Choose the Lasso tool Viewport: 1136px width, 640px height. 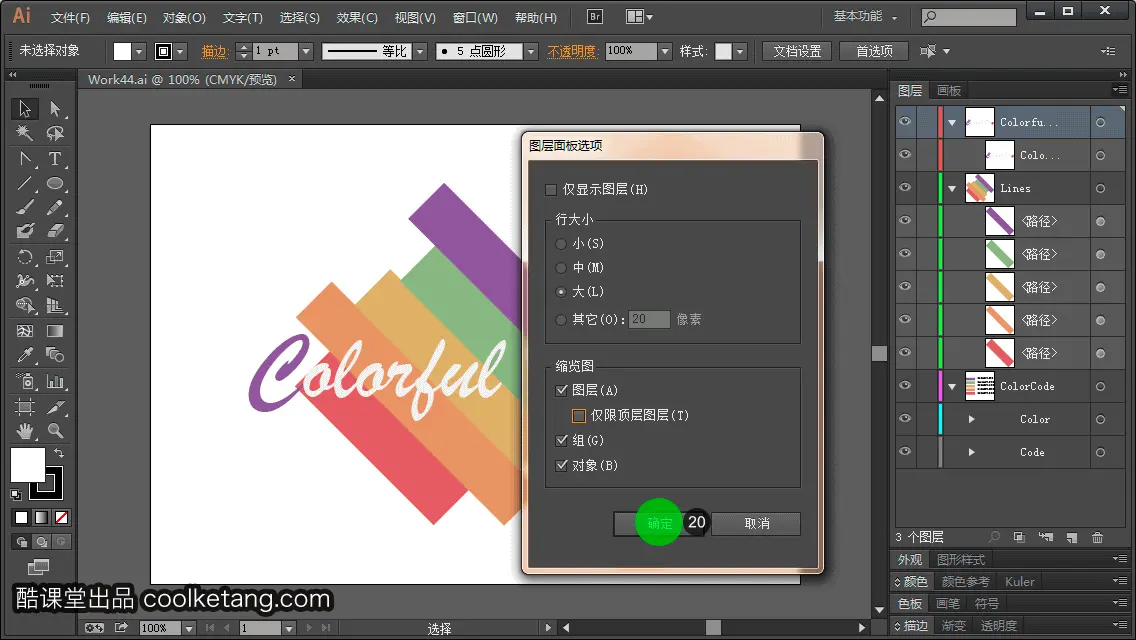click(x=55, y=133)
